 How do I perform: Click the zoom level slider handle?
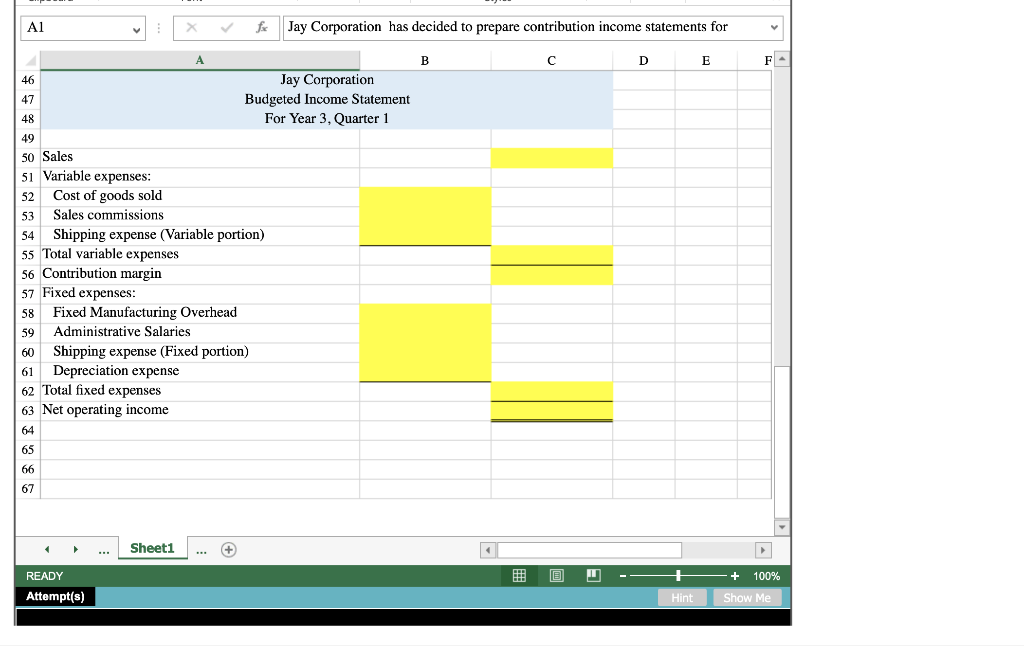[678, 575]
